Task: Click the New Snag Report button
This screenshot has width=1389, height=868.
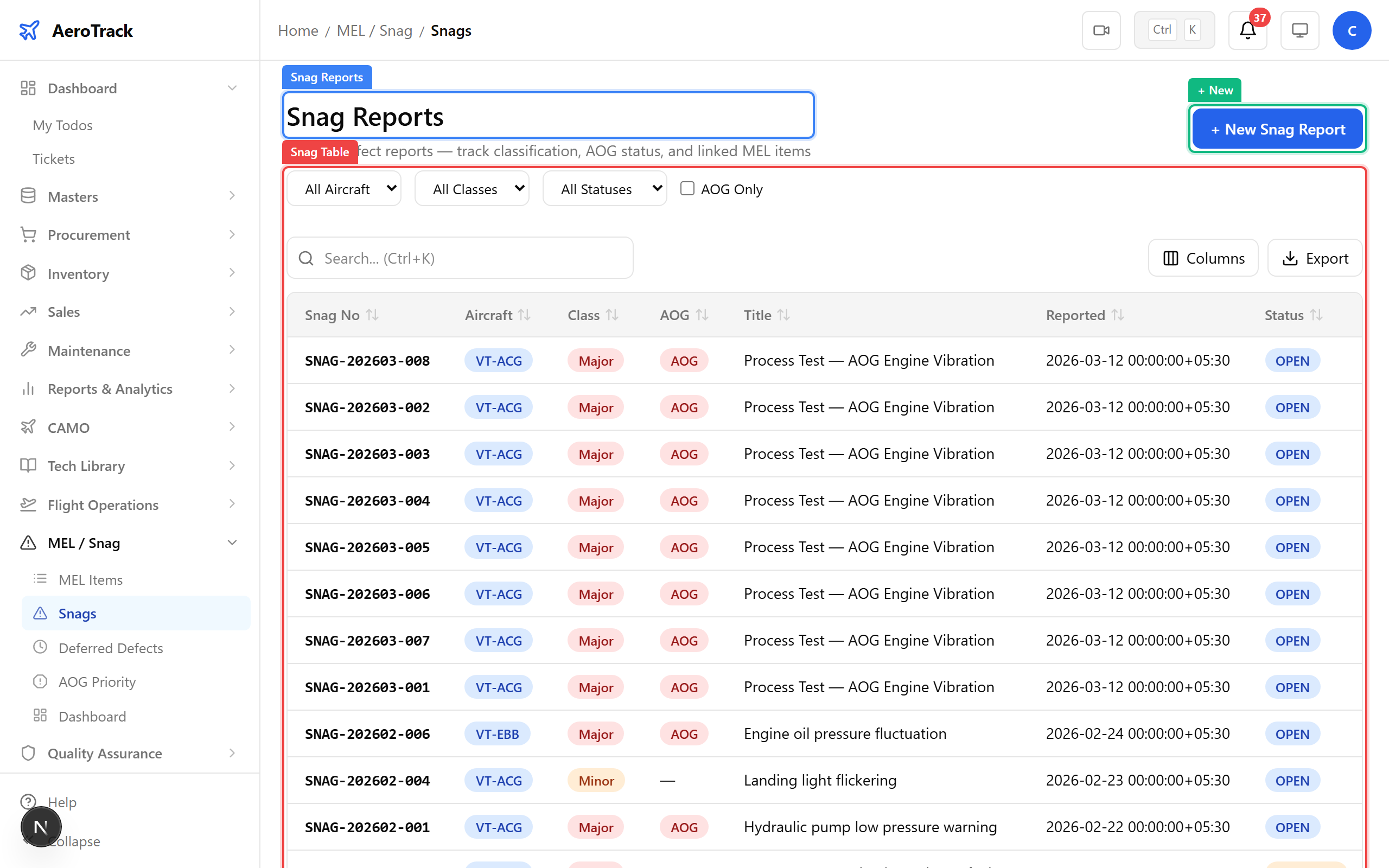Action: coord(1277,129)
